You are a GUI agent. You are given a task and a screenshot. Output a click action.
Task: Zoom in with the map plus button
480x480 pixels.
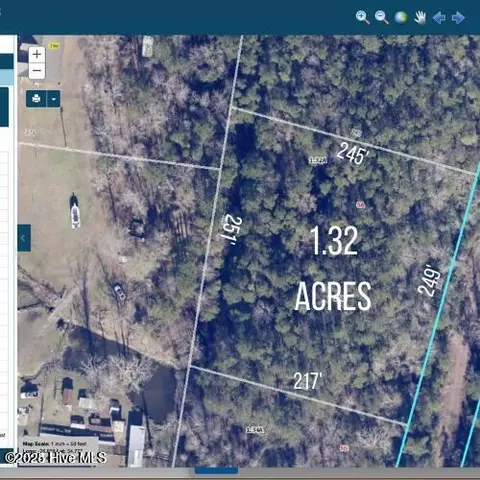(x=37, y=54)
